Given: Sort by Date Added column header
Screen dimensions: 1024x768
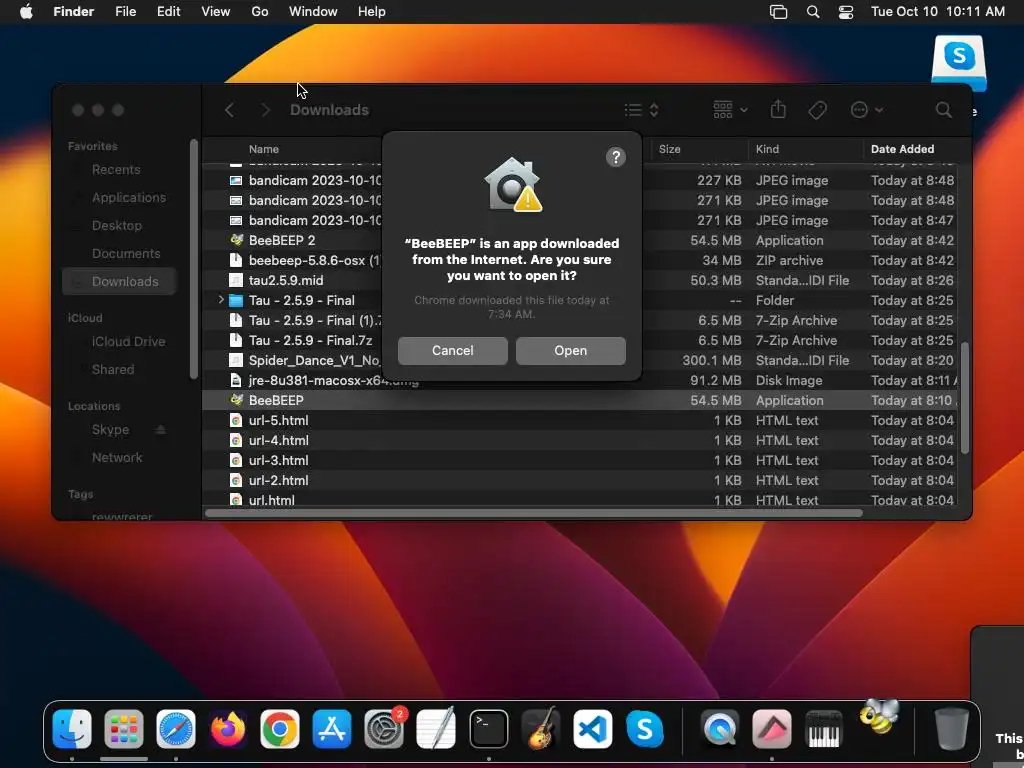Looking at the screenshot, I should point(903,149).
